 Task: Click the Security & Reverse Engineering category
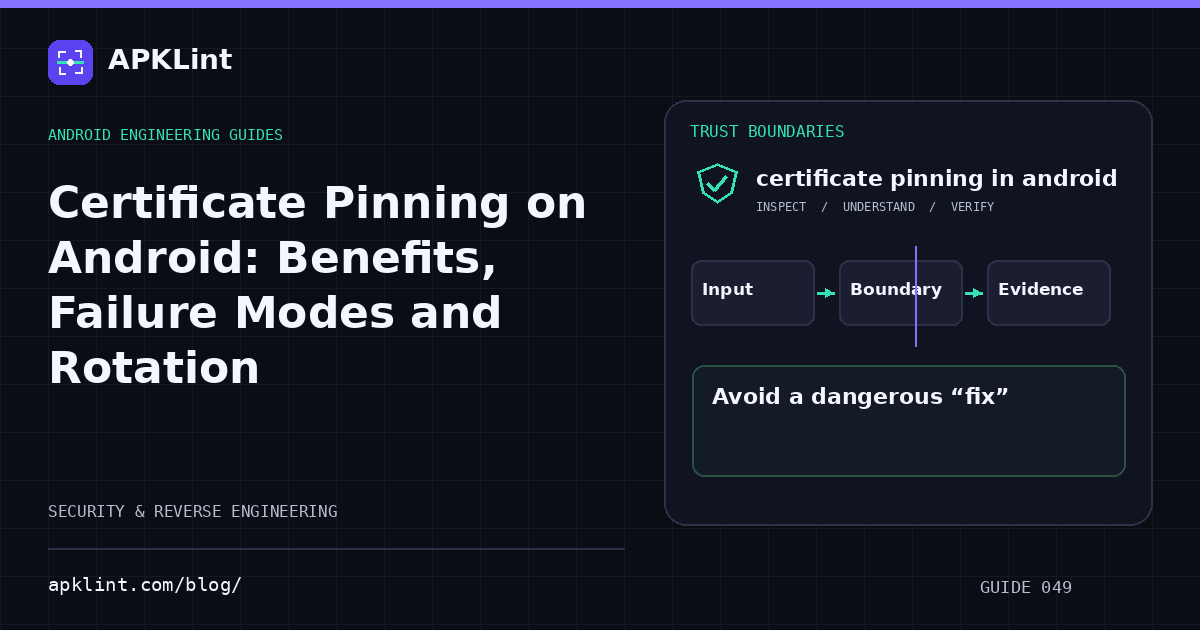193,512
